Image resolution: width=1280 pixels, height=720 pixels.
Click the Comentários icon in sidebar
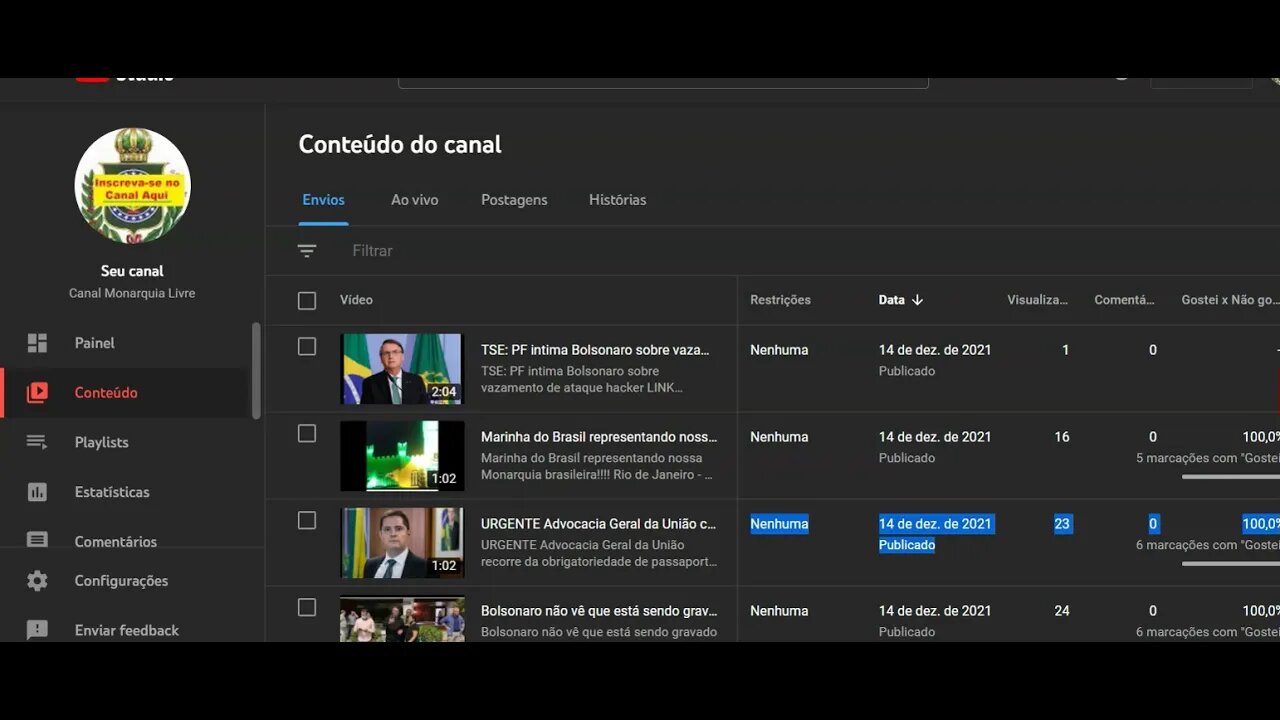tap(37, 540)
